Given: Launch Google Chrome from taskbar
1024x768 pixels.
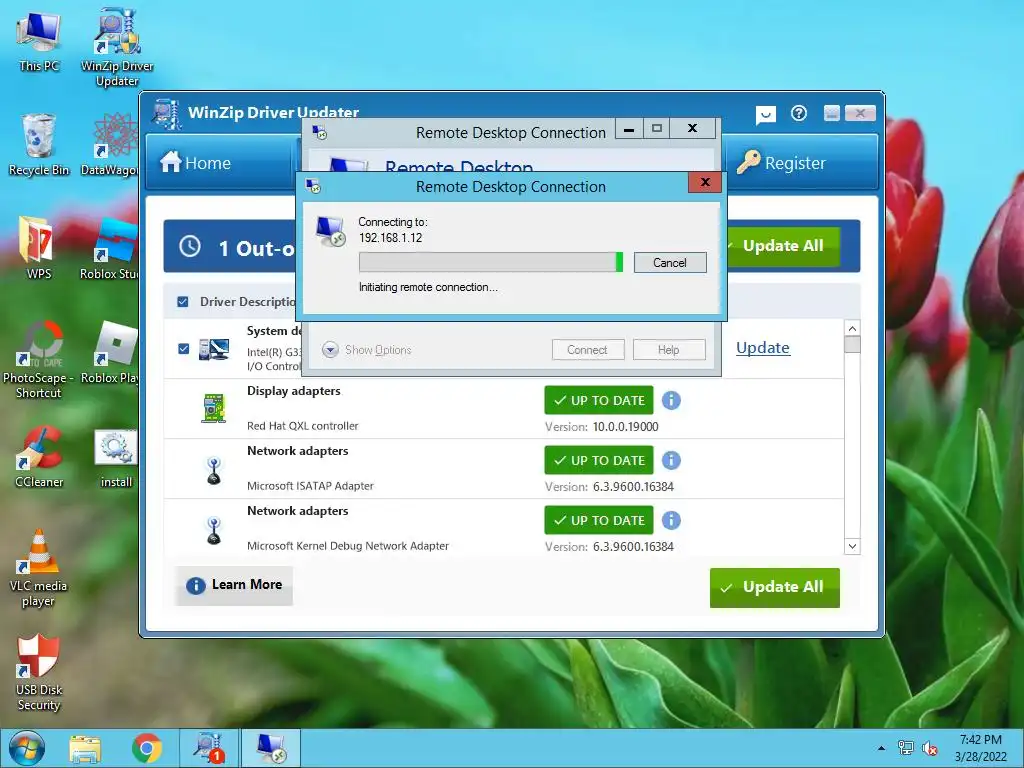Looking at the screenshot, I should click(x=146, y=748).
